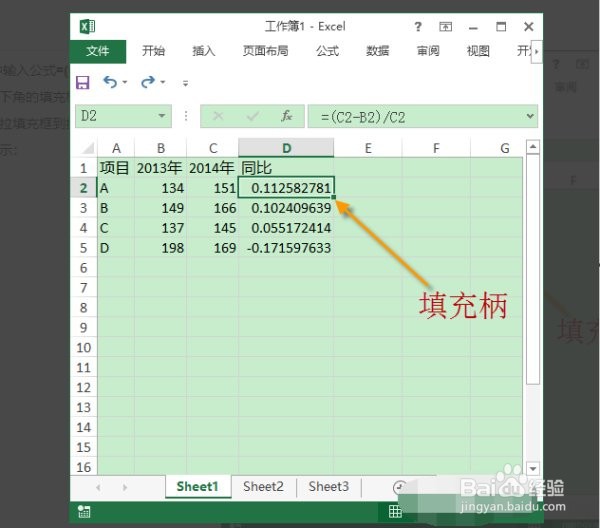Click the fill handle of cell D2
This screenshot has width=600, height=528.
[334, 197]
